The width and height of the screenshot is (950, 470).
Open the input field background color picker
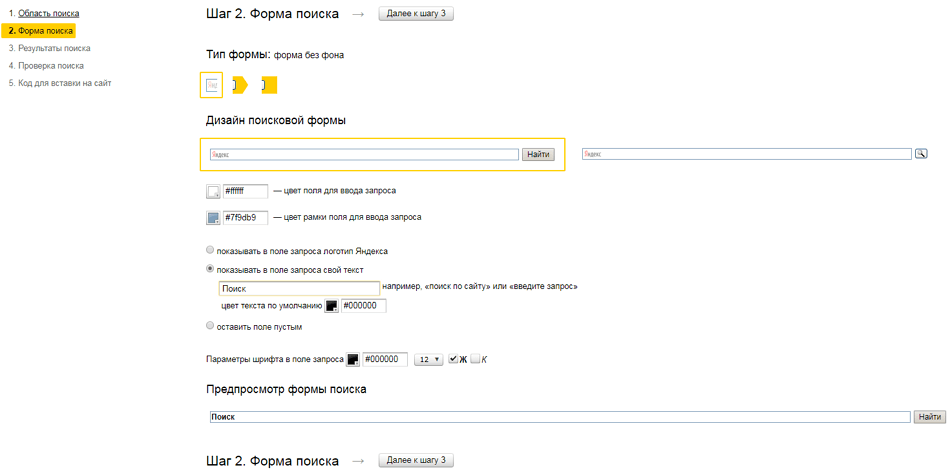tap(213, 191)
